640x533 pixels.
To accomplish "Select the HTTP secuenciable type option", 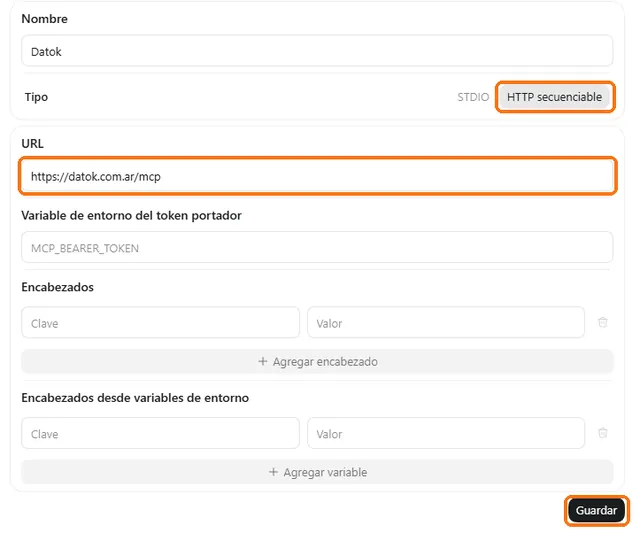I will pyautogui.click(x=554, y=97).
